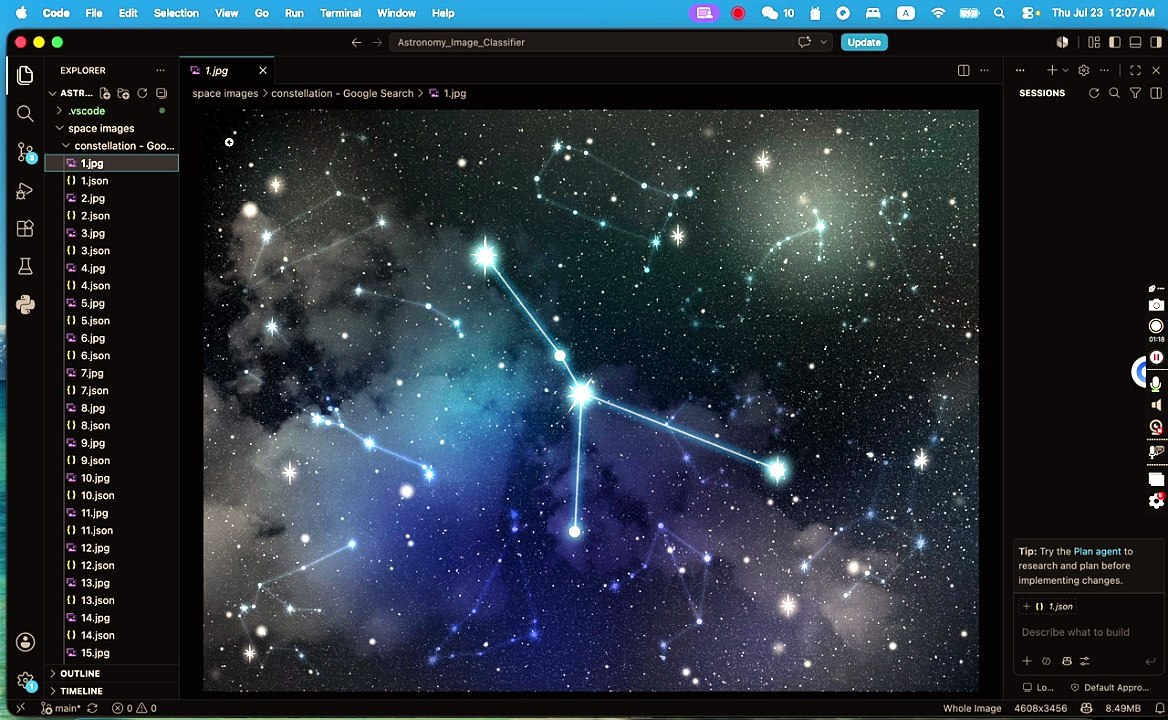The width and height of the screenshot is (1168, 720).
Task: Open the Run and Debug view
Action: (25, 191)
